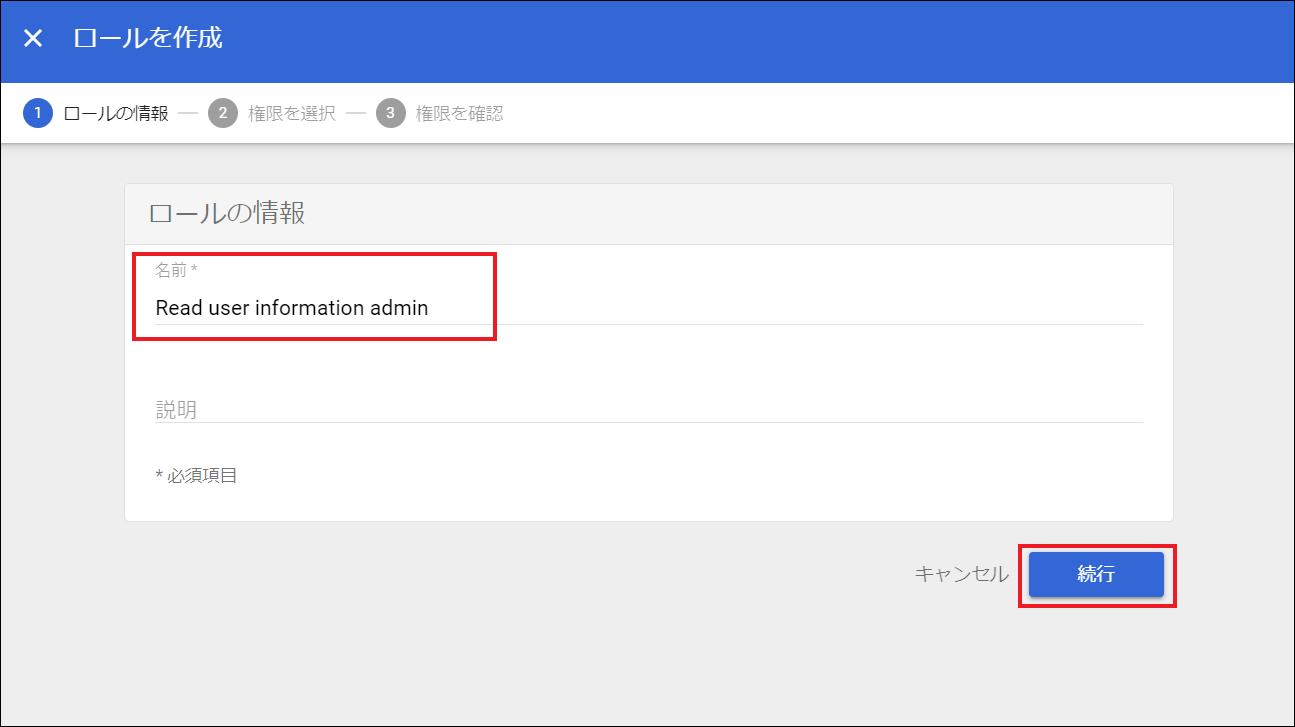Focus the 名前 input field
This screenshot has width=1295, height=727.
[648, 308]
